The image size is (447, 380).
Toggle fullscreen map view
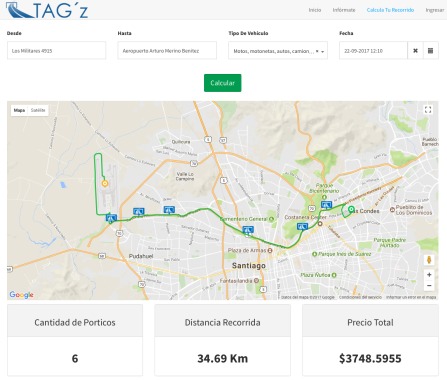[428, 110]
